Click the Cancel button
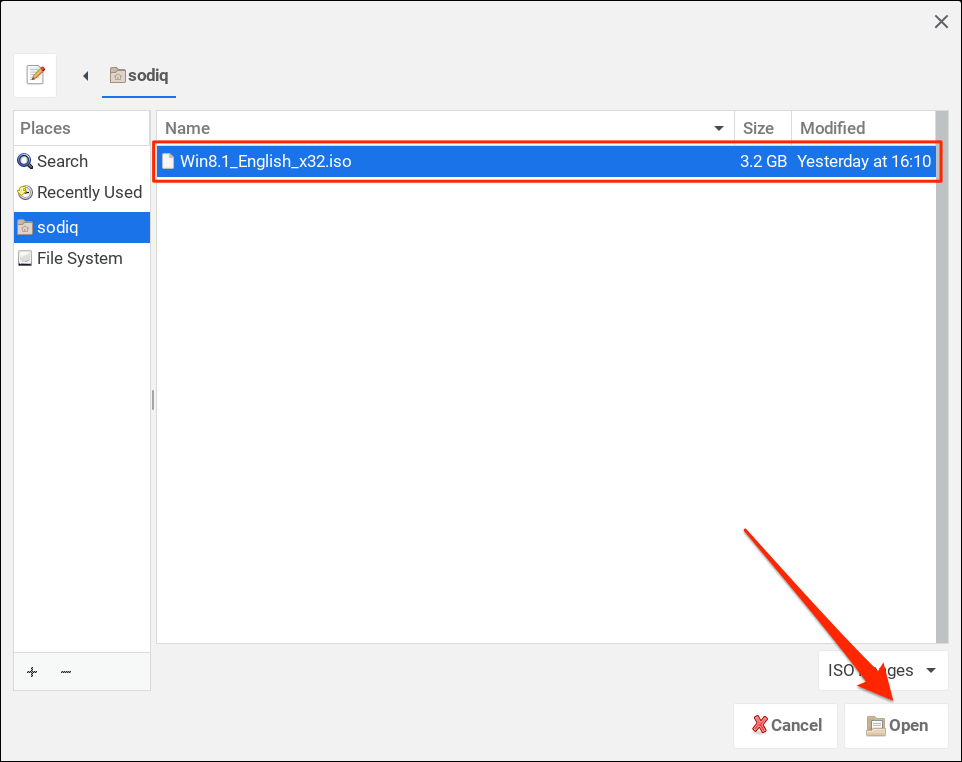Screen dimensions: 962x762 (x=786, y=725)
